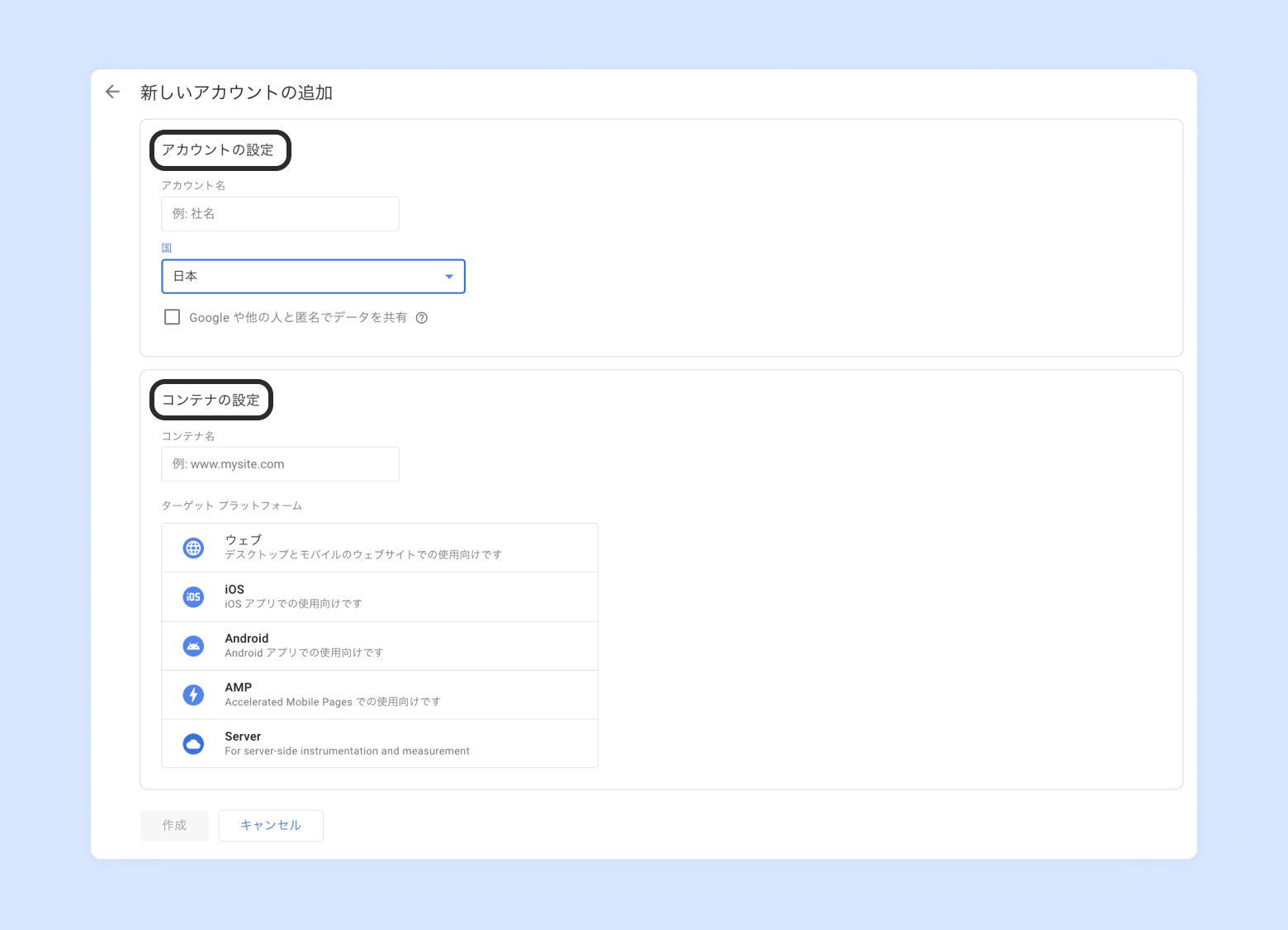Click the Web platform globe icon
The width and height of the screenshot is (1288, 930).
pos(193,548)
